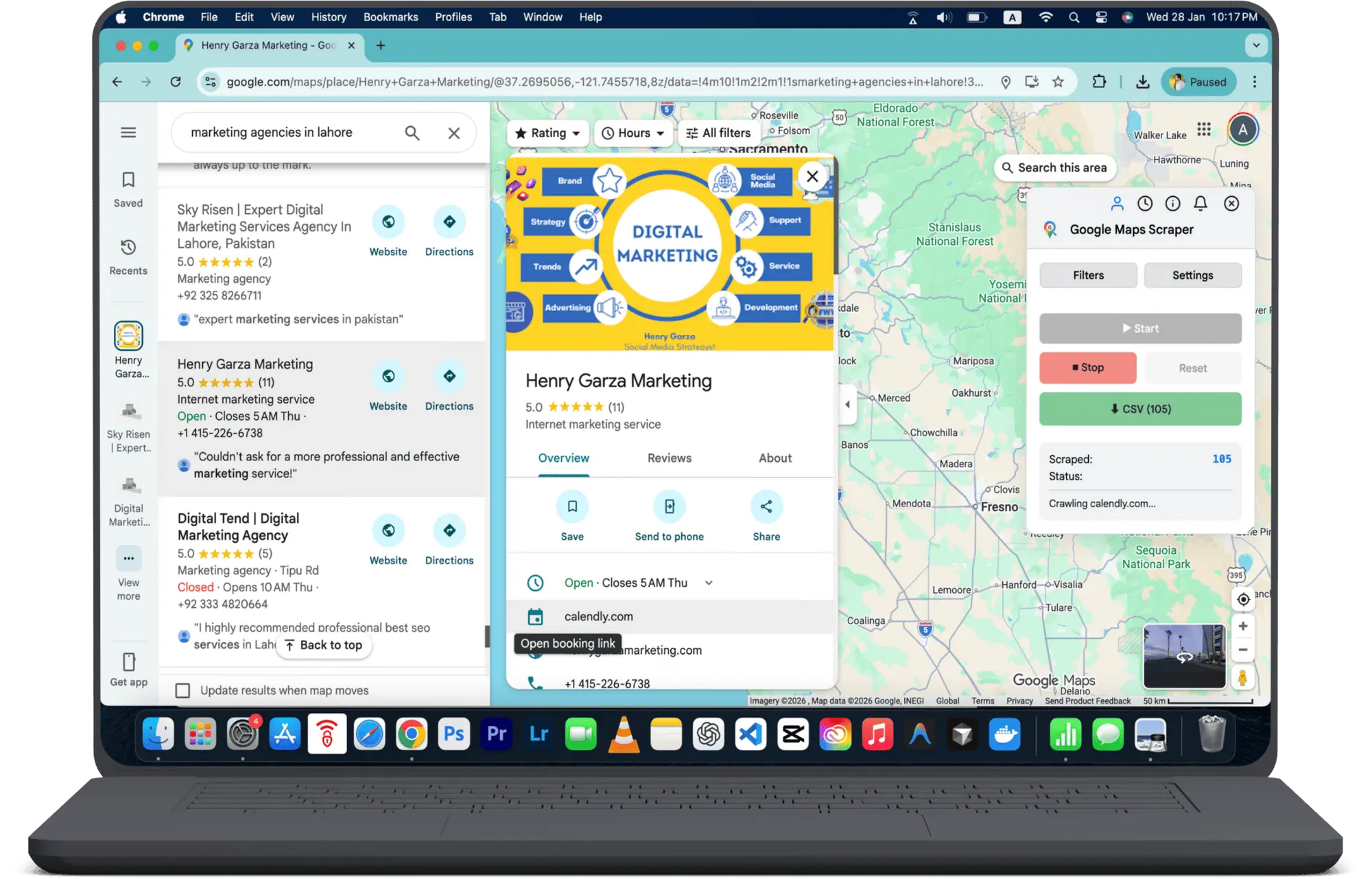Open scraper Filters
Screen dimensions: 1372x879
pyautogui.click(x=1089, y=275)
